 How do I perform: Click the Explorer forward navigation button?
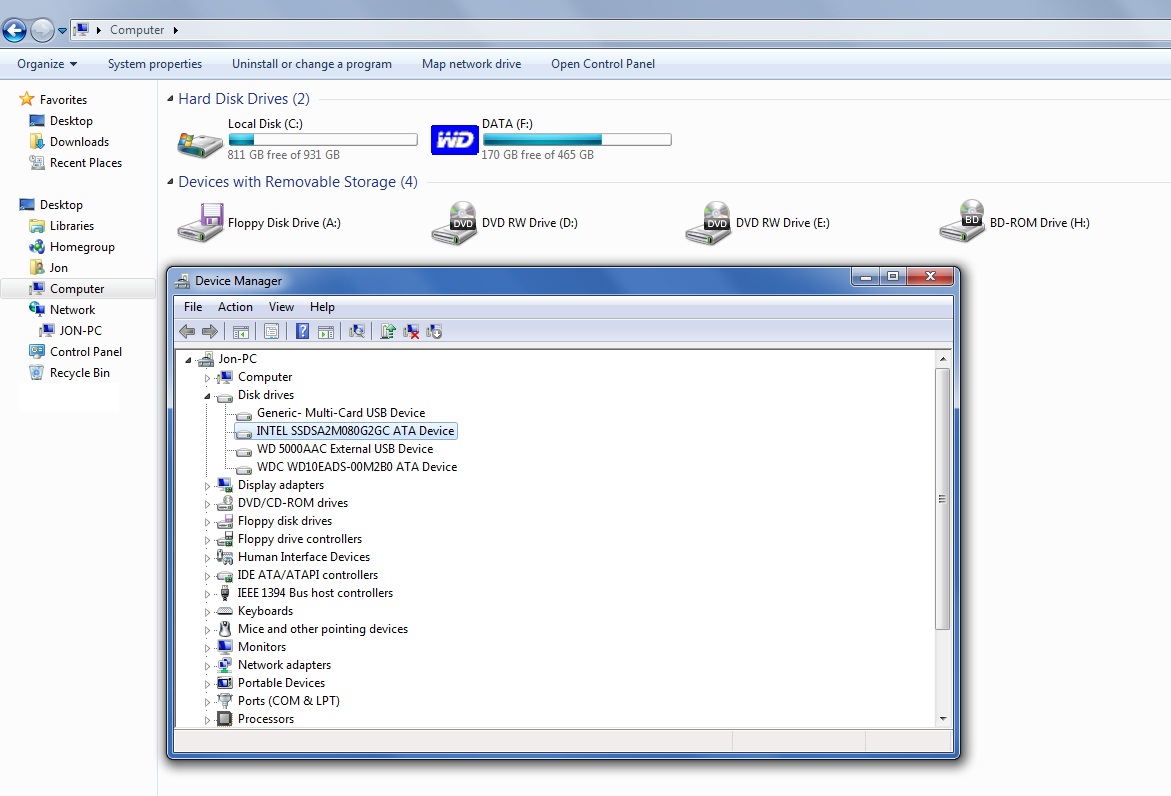42,30
